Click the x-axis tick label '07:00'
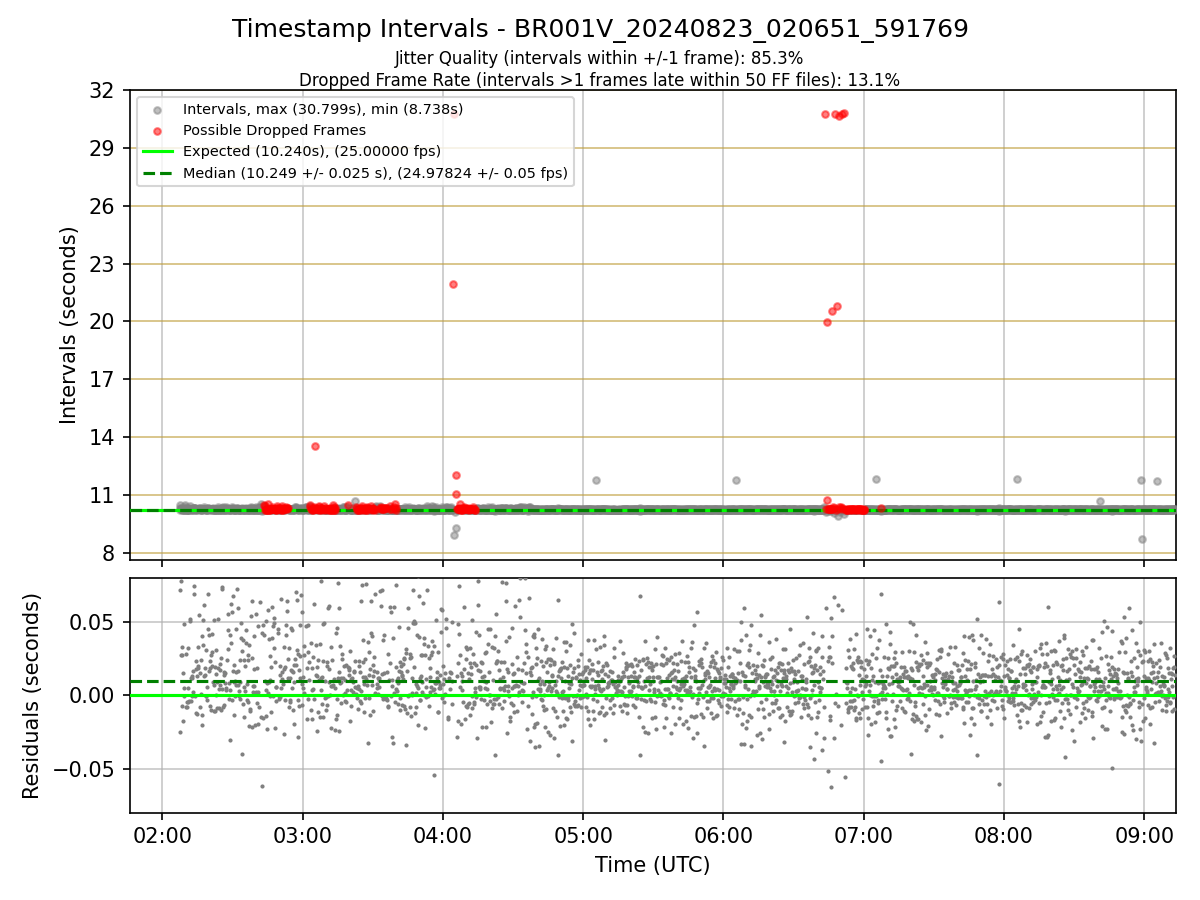 click(x=864, y=836)
